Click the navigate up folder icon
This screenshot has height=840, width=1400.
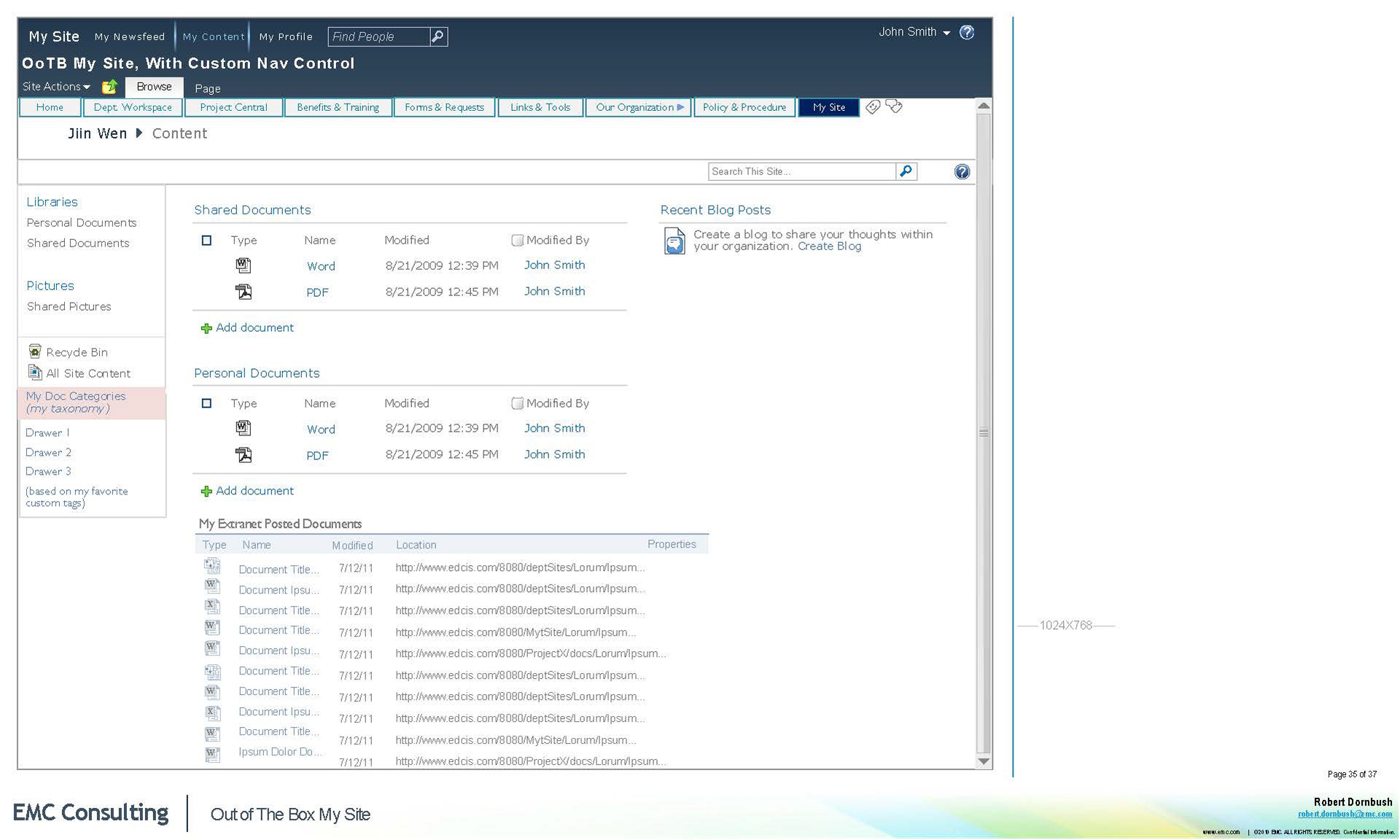click(x=109, y=87)
